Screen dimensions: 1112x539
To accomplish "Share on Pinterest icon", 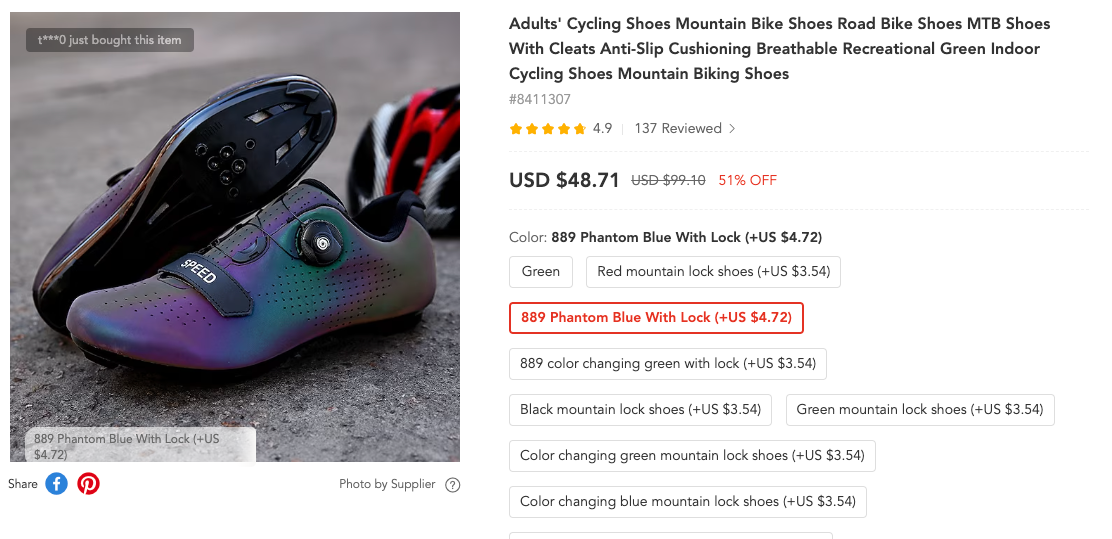I will tap(89, 484).
